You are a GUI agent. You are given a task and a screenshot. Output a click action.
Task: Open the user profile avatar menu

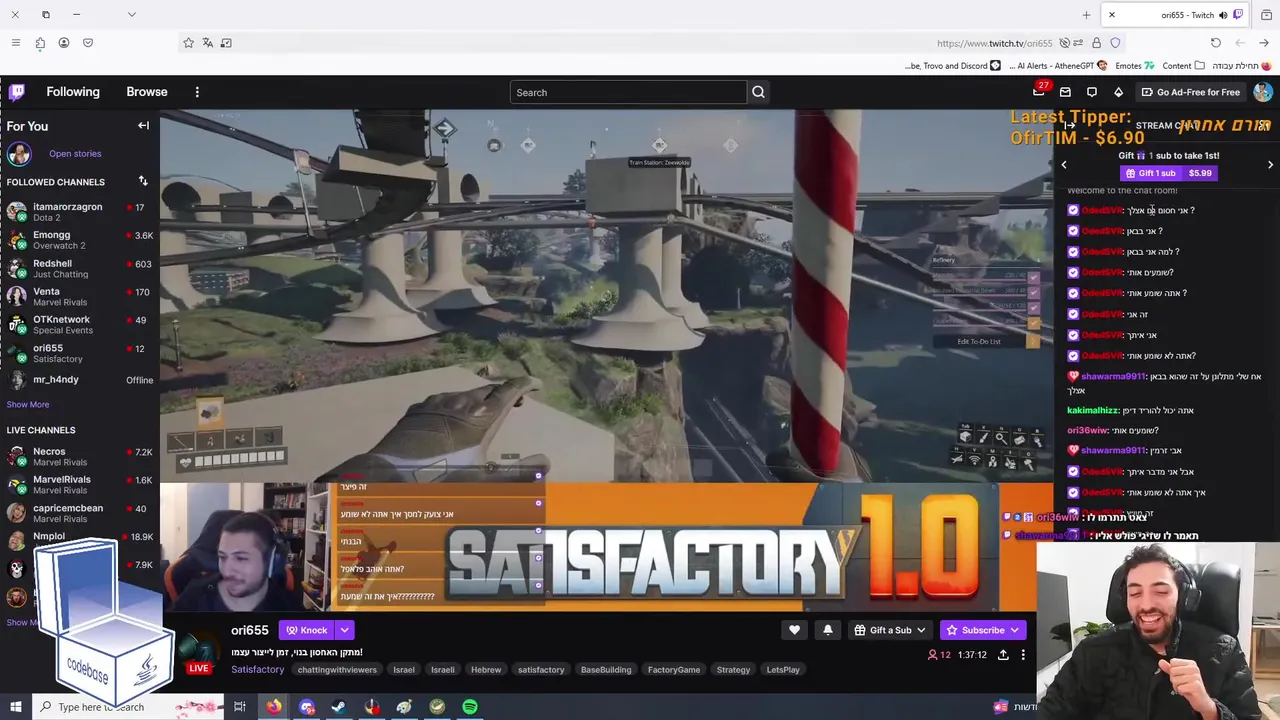click(x=1263, y=92)
